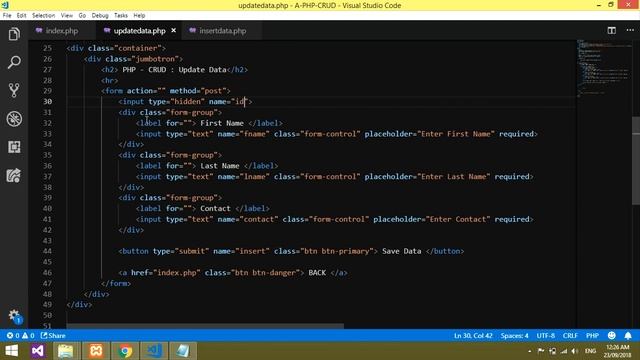Open the View menu
The image size is (640, 360).
(x=67, y=16)
